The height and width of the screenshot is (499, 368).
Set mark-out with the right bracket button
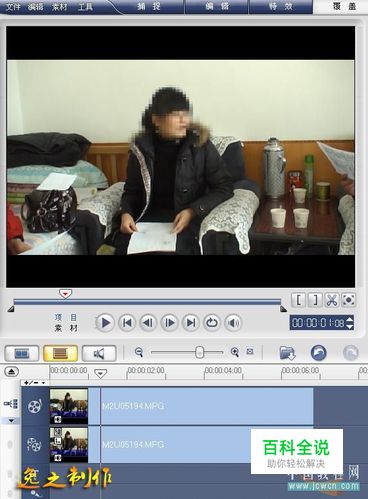pyautogui.click(x=315, y=300)
